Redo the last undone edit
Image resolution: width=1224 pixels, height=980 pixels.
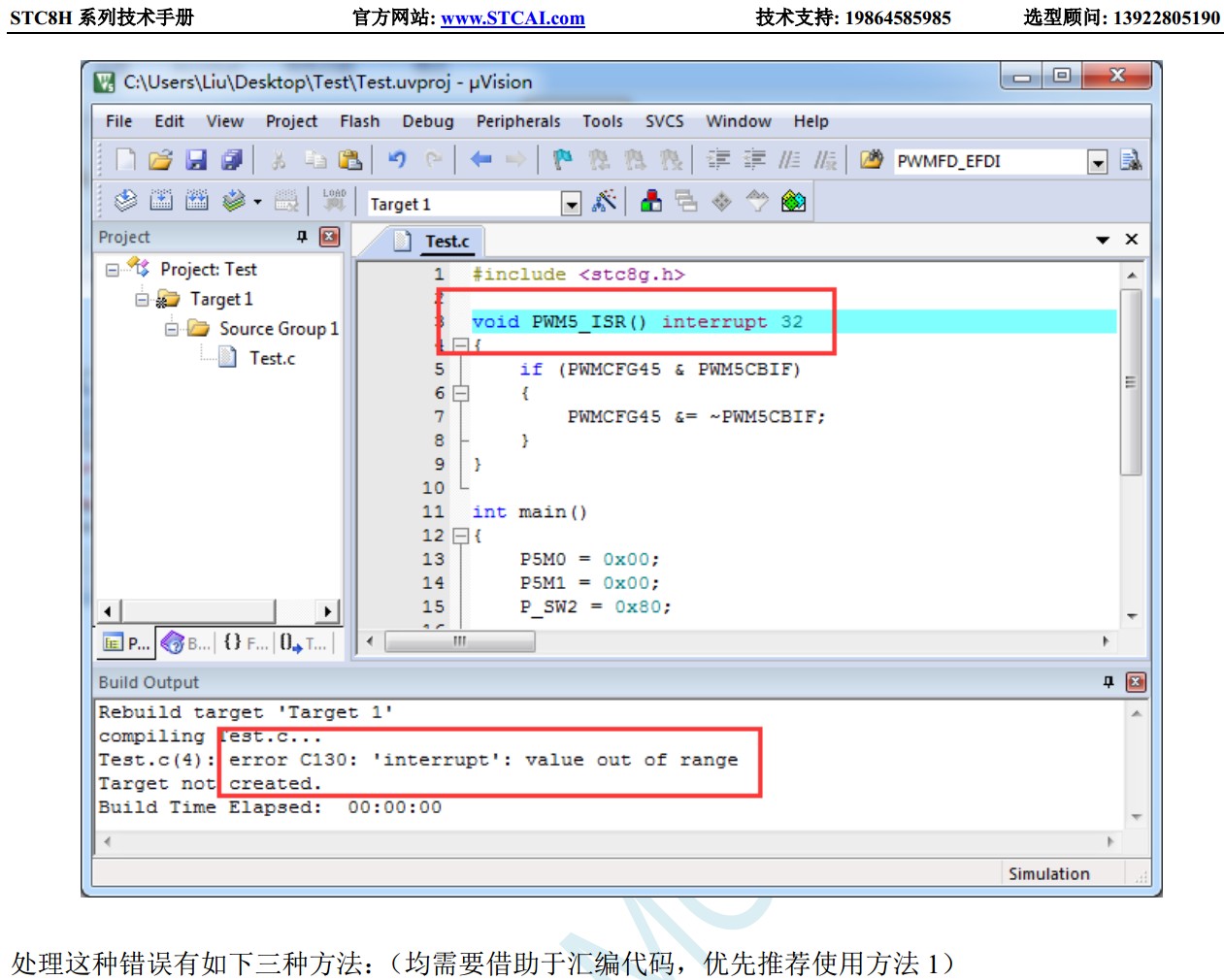coord(433,160)
